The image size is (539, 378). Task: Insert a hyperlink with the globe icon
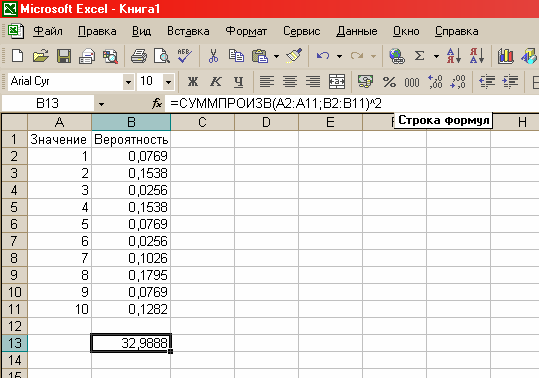(x=397, y=56)
